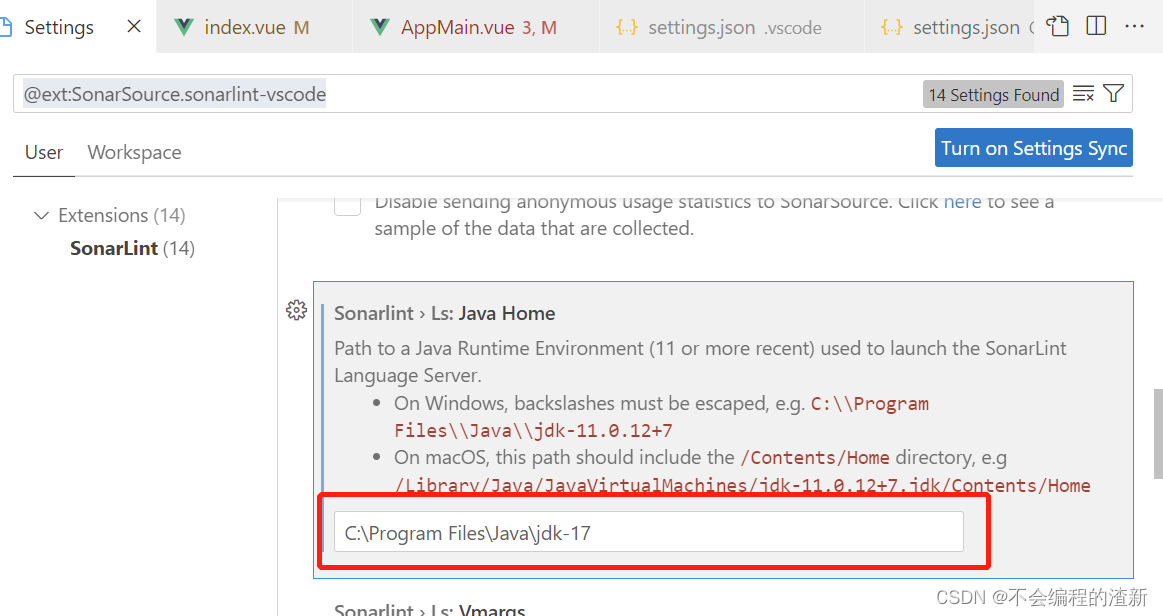
Task: Switch to Workspace settings scope
Action: (x=134, y=152)
